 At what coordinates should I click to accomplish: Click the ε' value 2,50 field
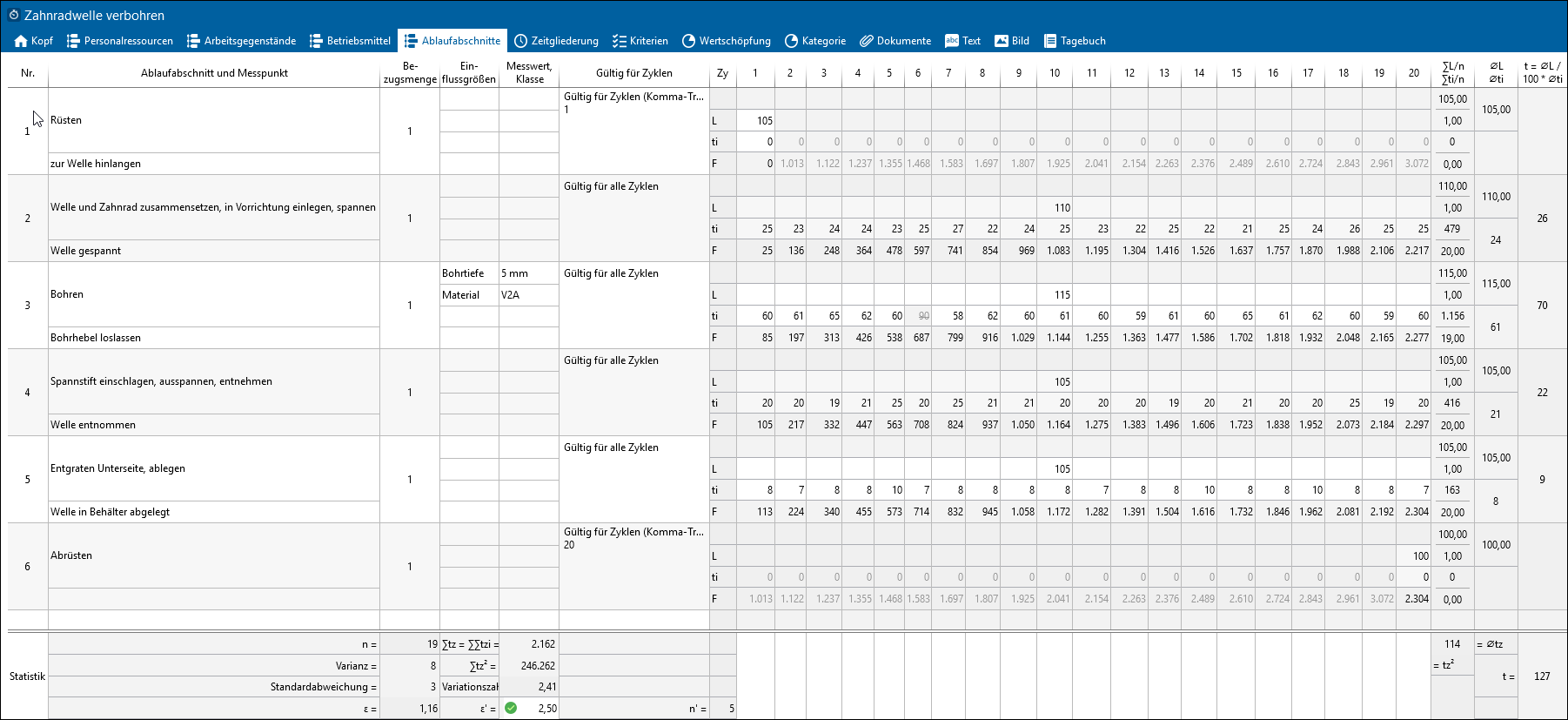[529, 709]
